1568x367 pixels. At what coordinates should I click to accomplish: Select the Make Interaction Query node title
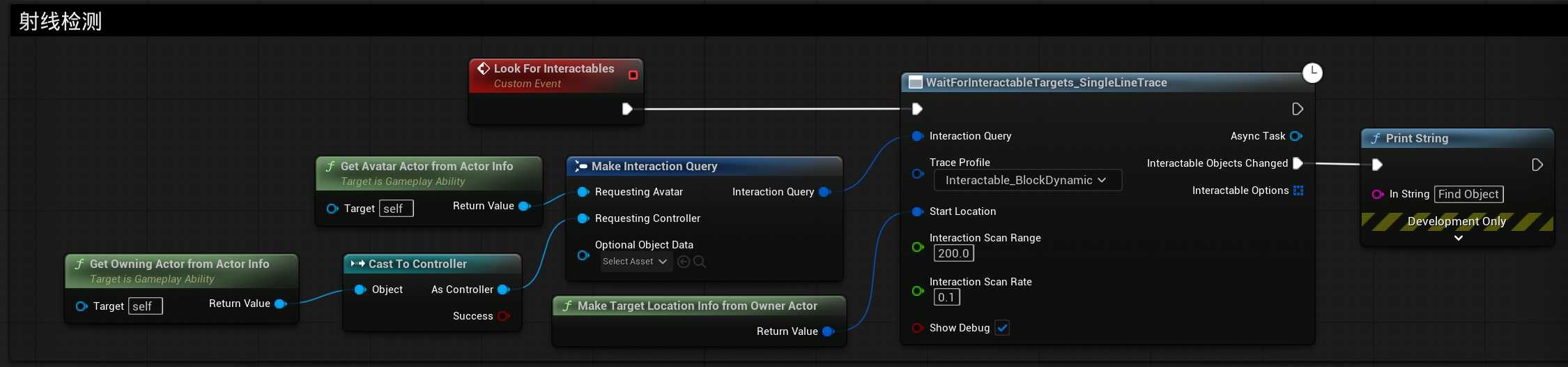[654, 166]
